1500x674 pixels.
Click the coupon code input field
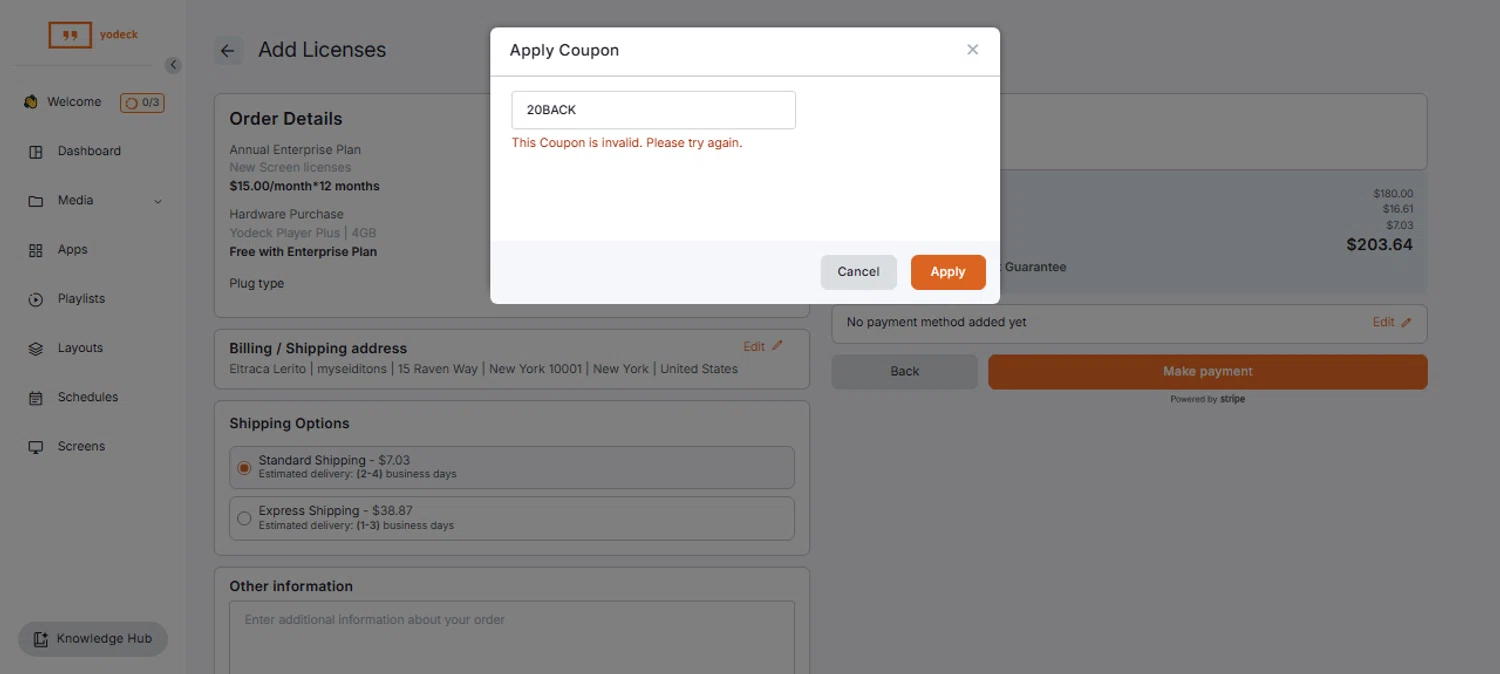[654, 110]
